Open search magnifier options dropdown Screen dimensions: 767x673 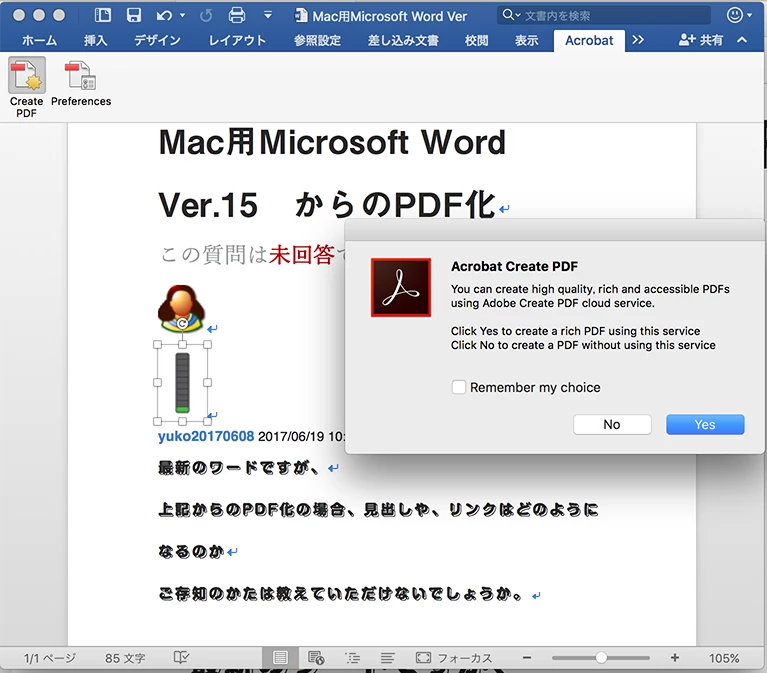511,15
